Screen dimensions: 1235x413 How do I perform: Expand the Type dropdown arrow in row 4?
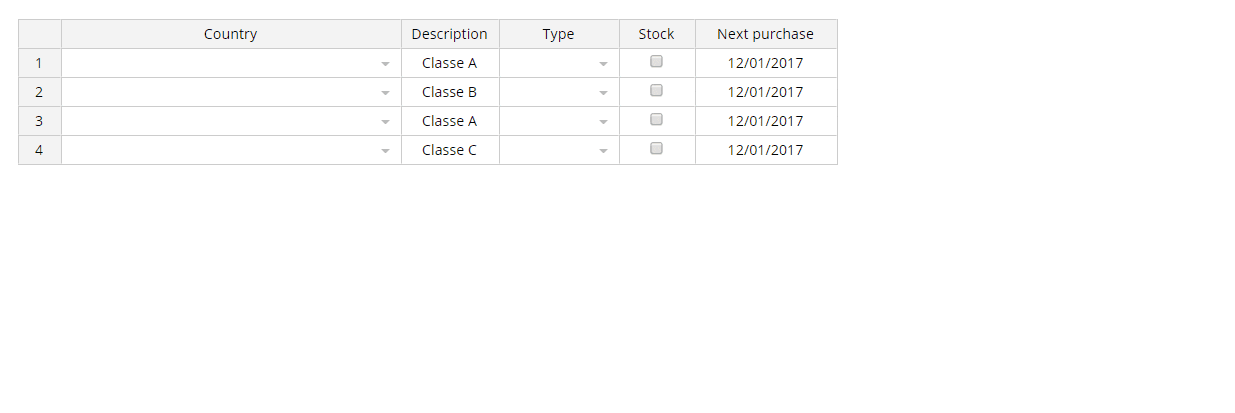(x=603, y=151)
